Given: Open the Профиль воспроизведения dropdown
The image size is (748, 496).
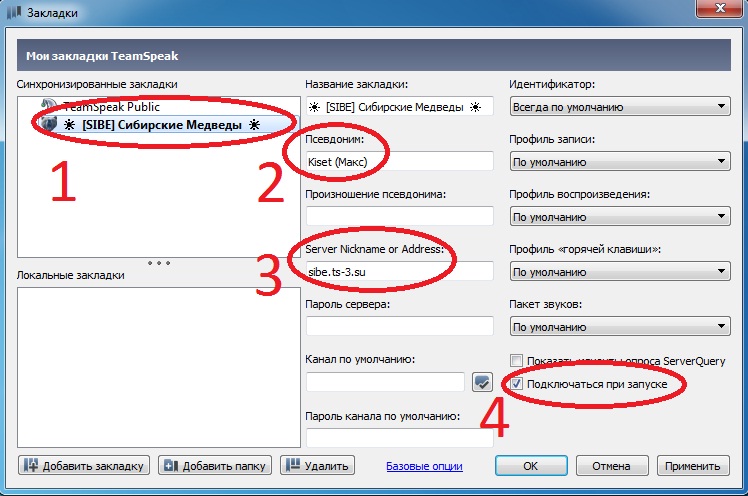Looking at the screenshot, I should tap(620, 217).
